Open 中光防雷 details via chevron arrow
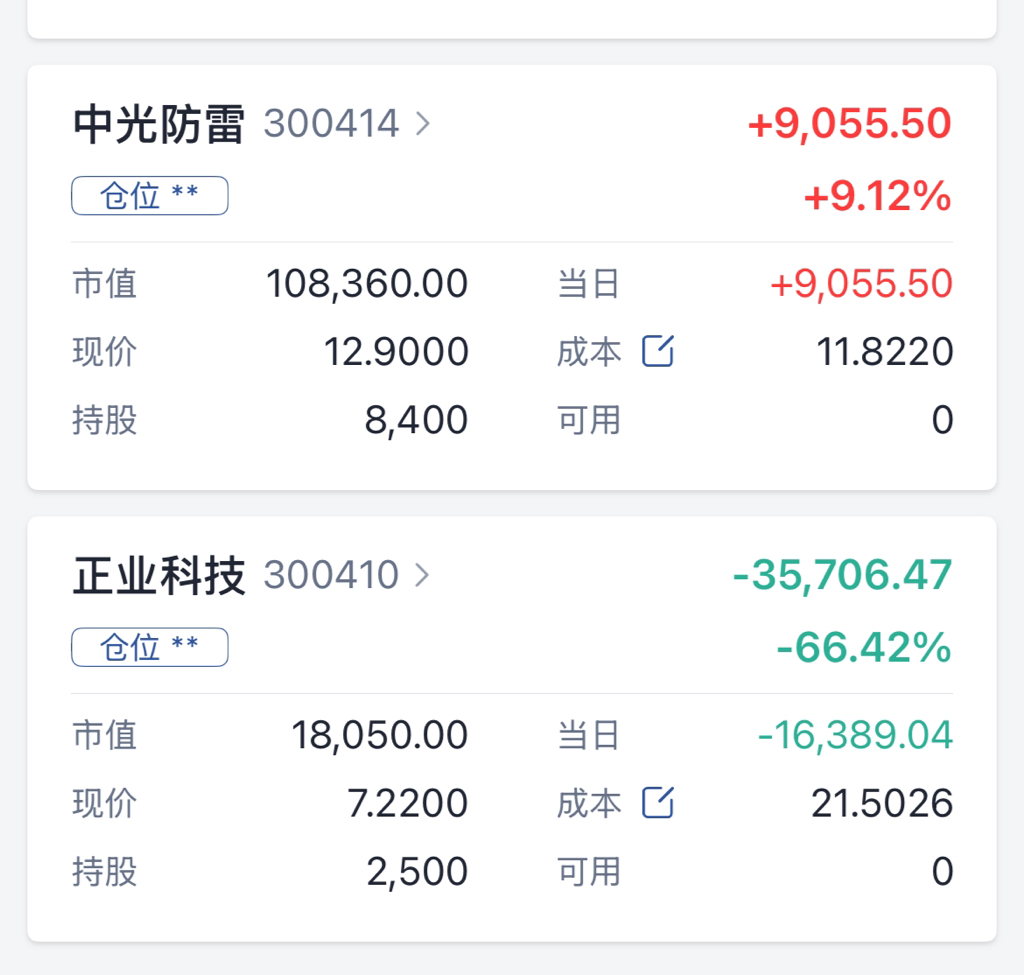The width and height of the screenshot is (1024, 975). pos(423,123)
